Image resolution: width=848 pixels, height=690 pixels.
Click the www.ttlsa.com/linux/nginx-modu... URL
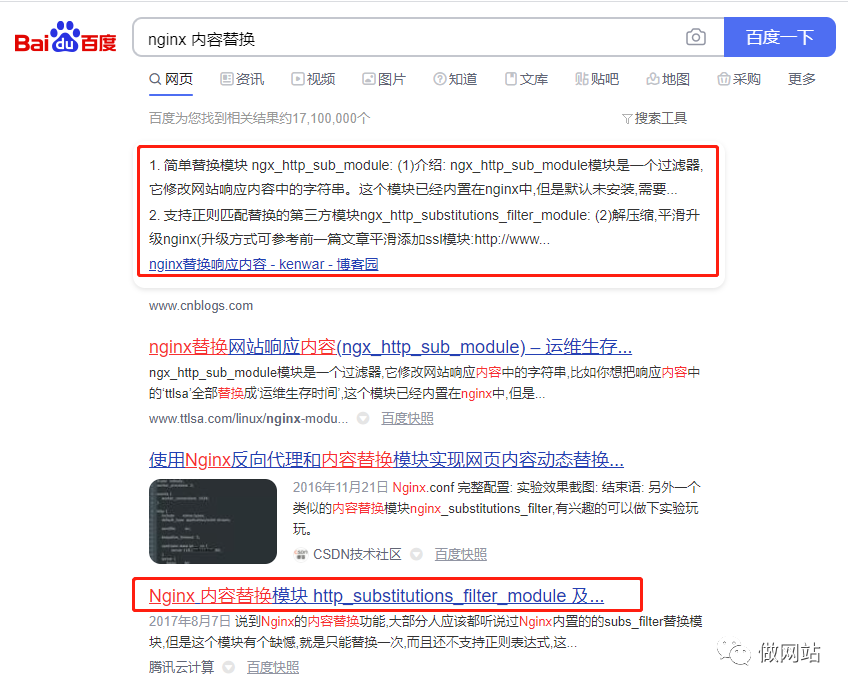(x=248, y=419)
